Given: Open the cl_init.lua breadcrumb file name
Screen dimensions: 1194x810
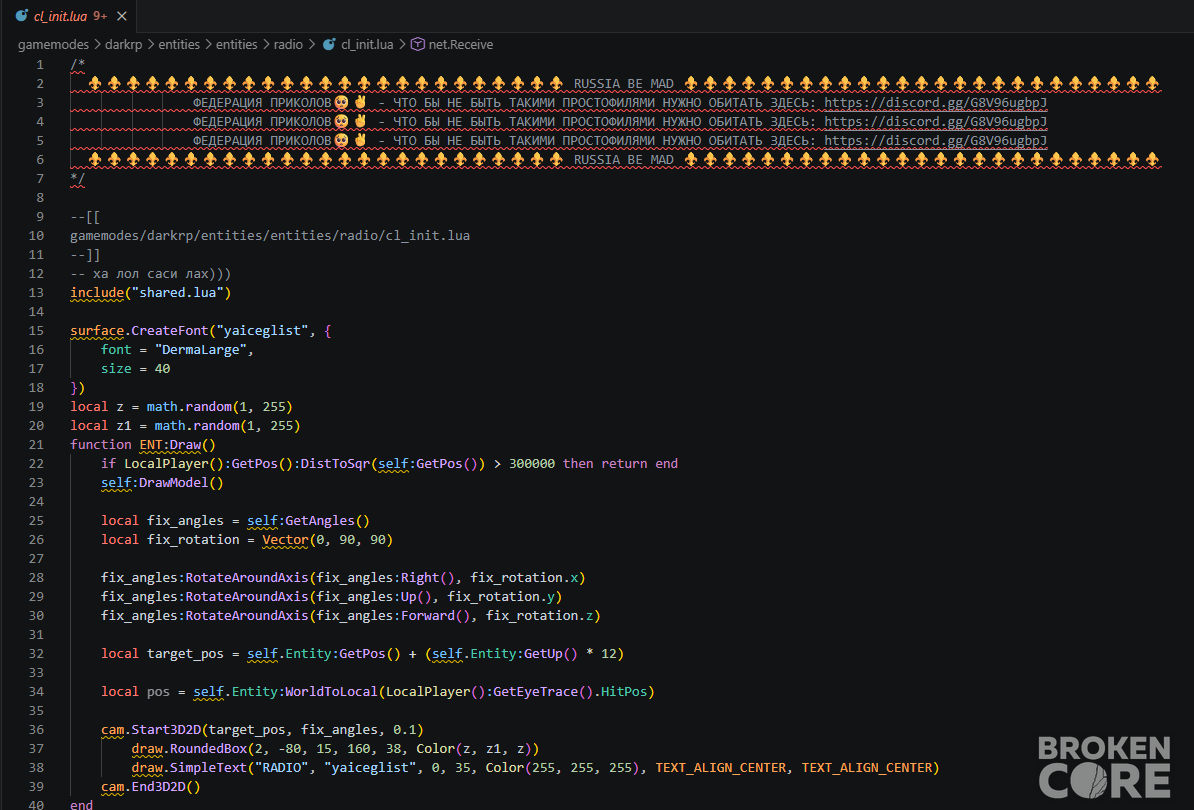Looking at the screenshot, I should 367,44.
